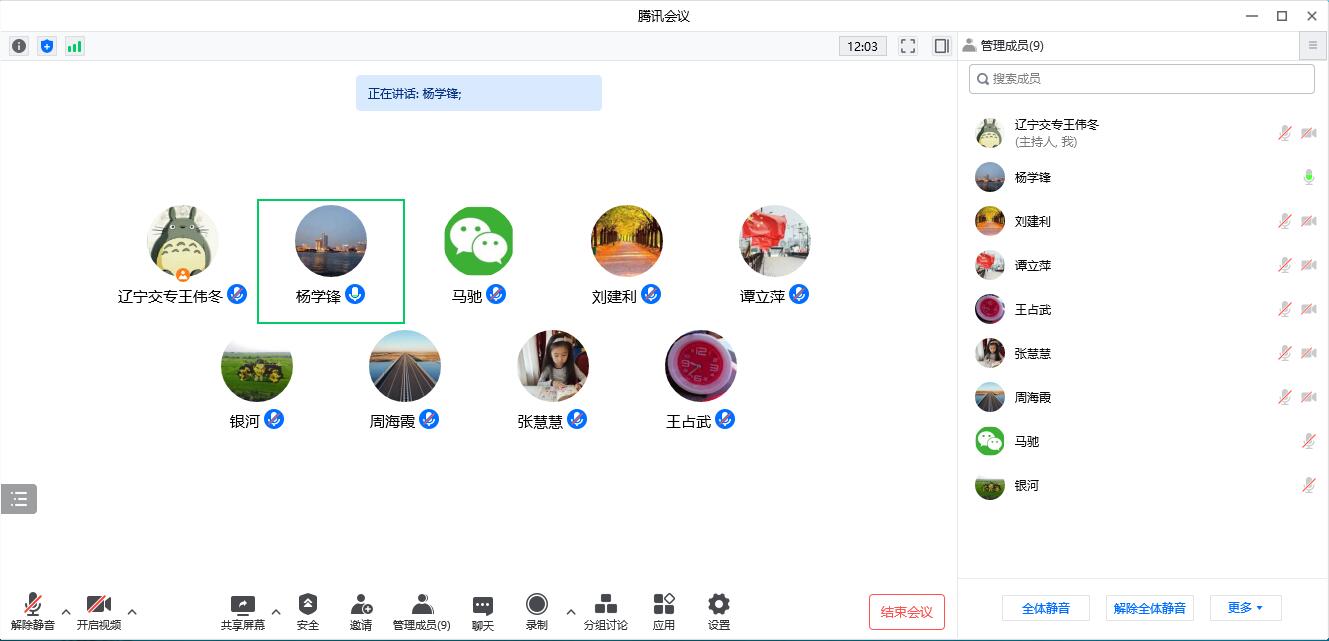Click mic badge beside 王占武 in grid
1329x641 pixels.
725,420
